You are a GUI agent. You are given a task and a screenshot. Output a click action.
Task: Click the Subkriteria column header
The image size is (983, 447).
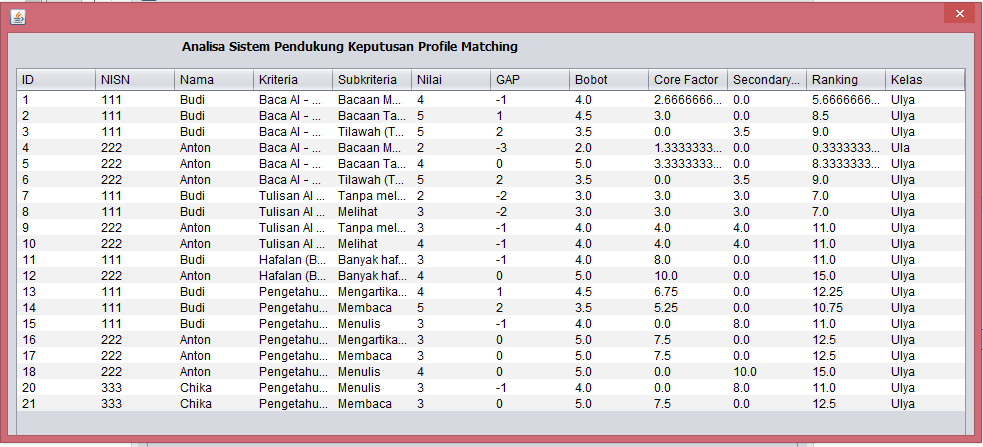372,80
